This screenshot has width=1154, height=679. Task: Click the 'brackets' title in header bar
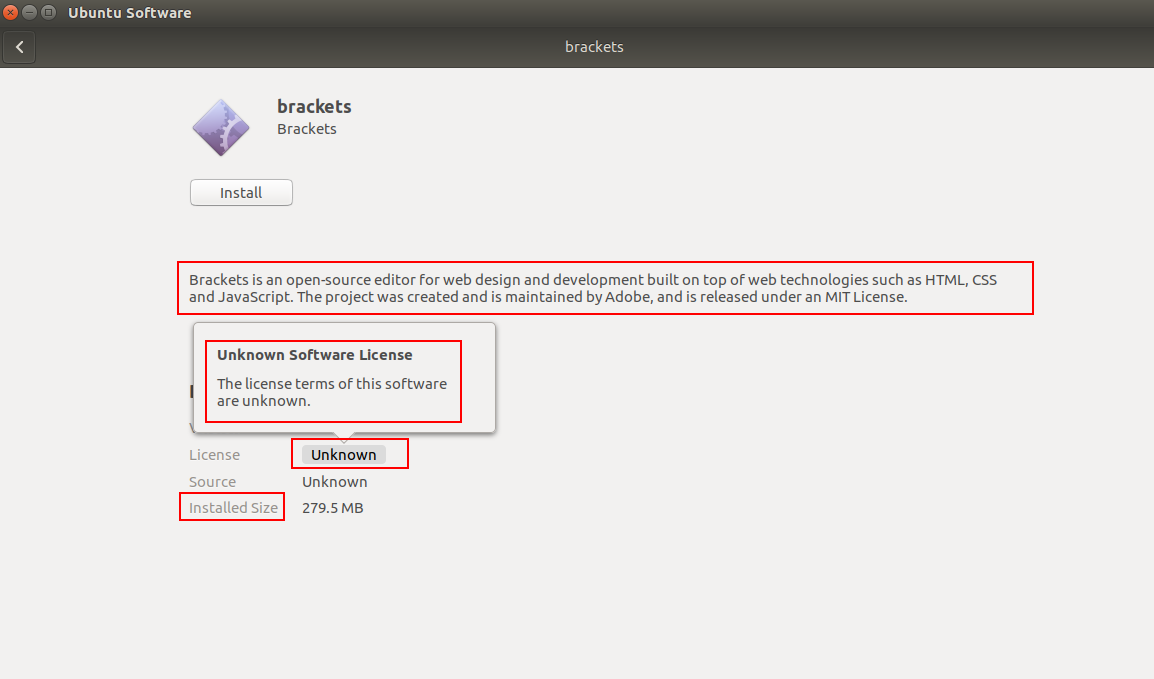click(x=594, y=47)
